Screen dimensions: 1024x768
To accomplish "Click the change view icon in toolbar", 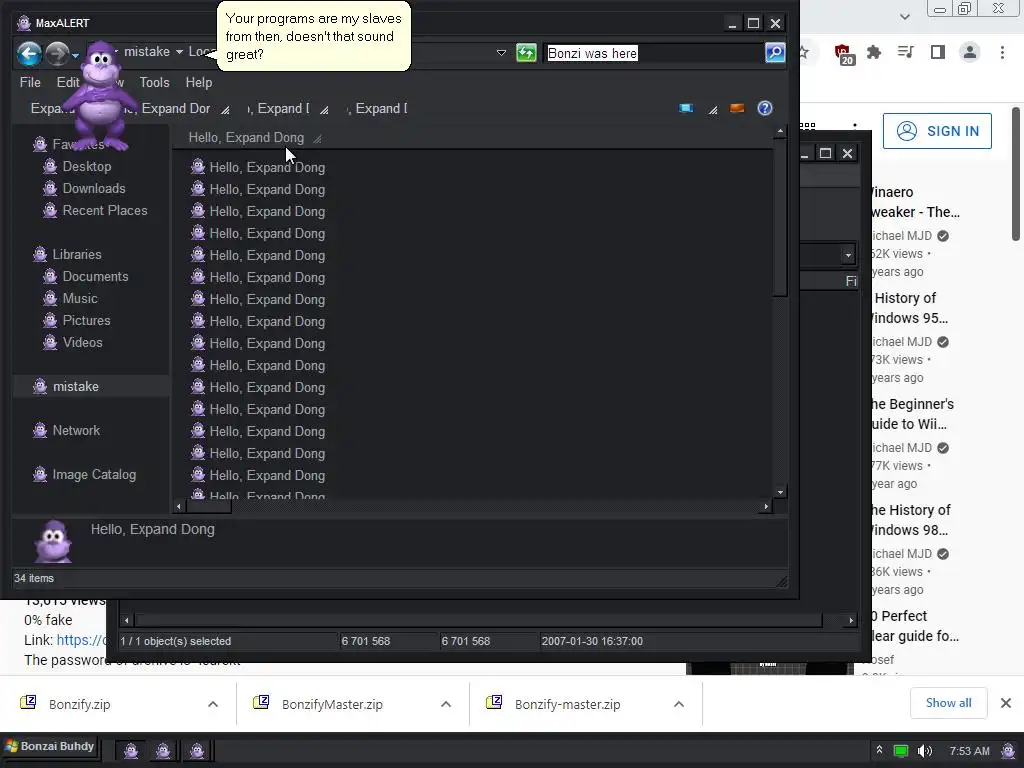I will [686, 108].
